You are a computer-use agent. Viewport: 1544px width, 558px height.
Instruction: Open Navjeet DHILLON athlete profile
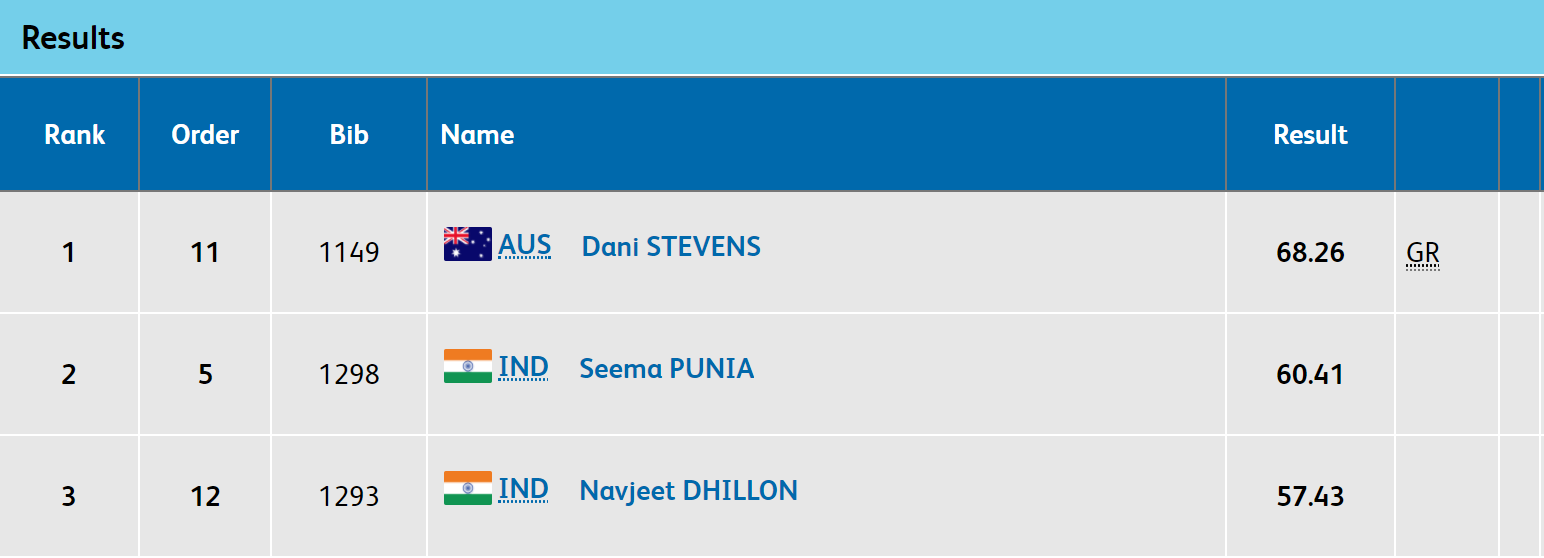point(688,490)
